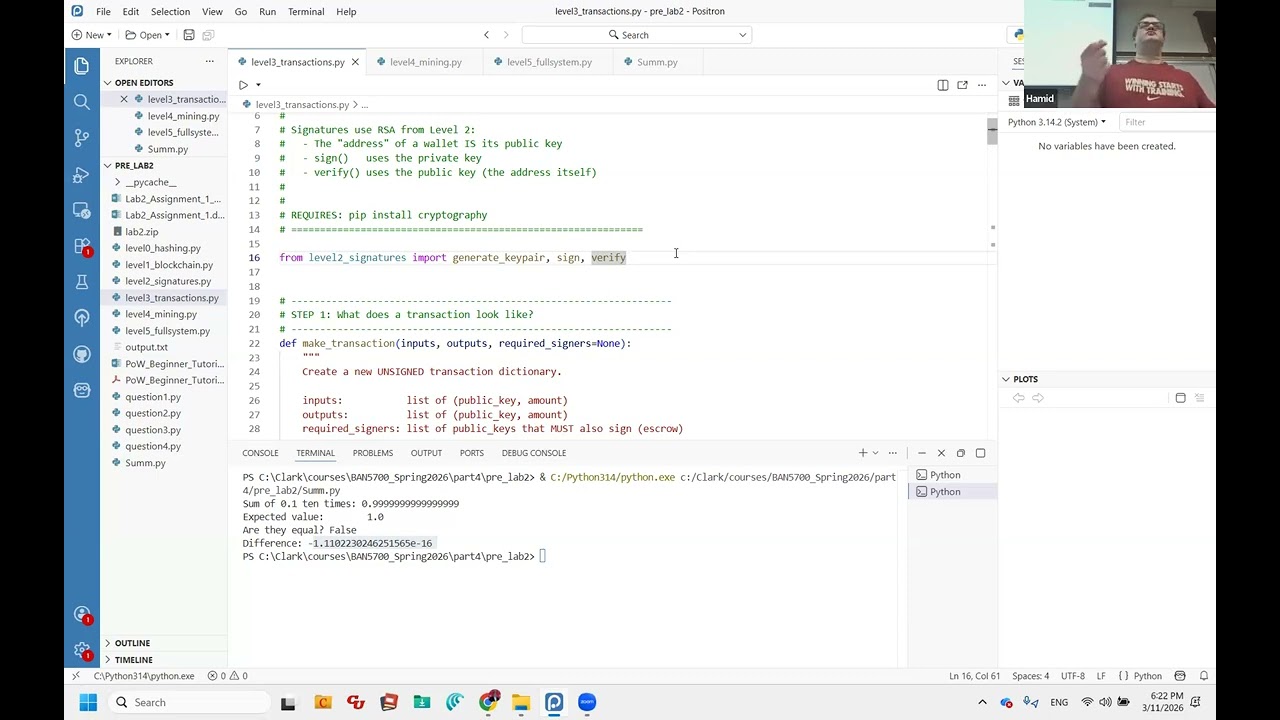
Task: Switch to the level4_mining.py editor tab
Action: pos(426,62)
